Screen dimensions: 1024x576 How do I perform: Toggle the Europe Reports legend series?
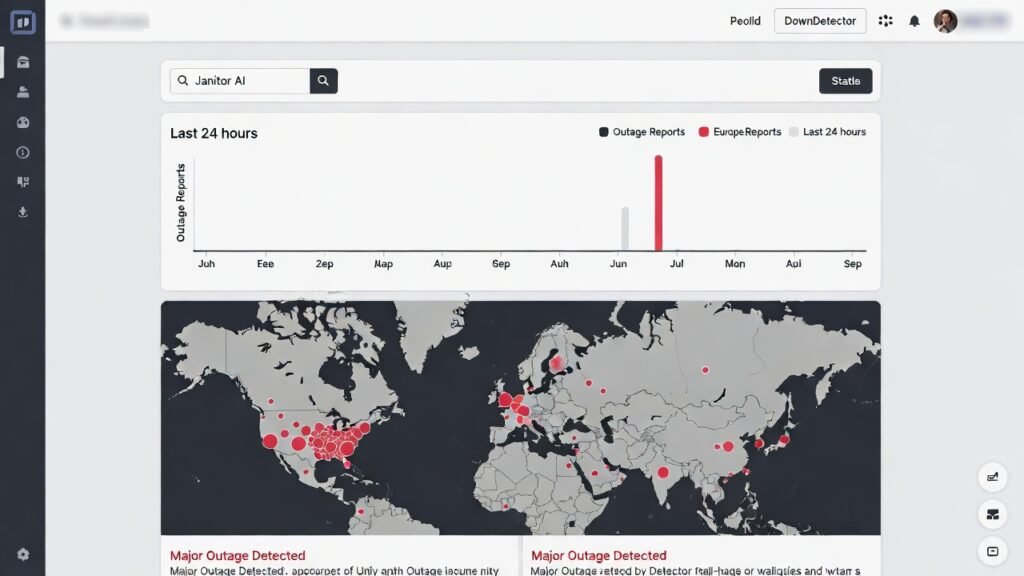(740, 132)
